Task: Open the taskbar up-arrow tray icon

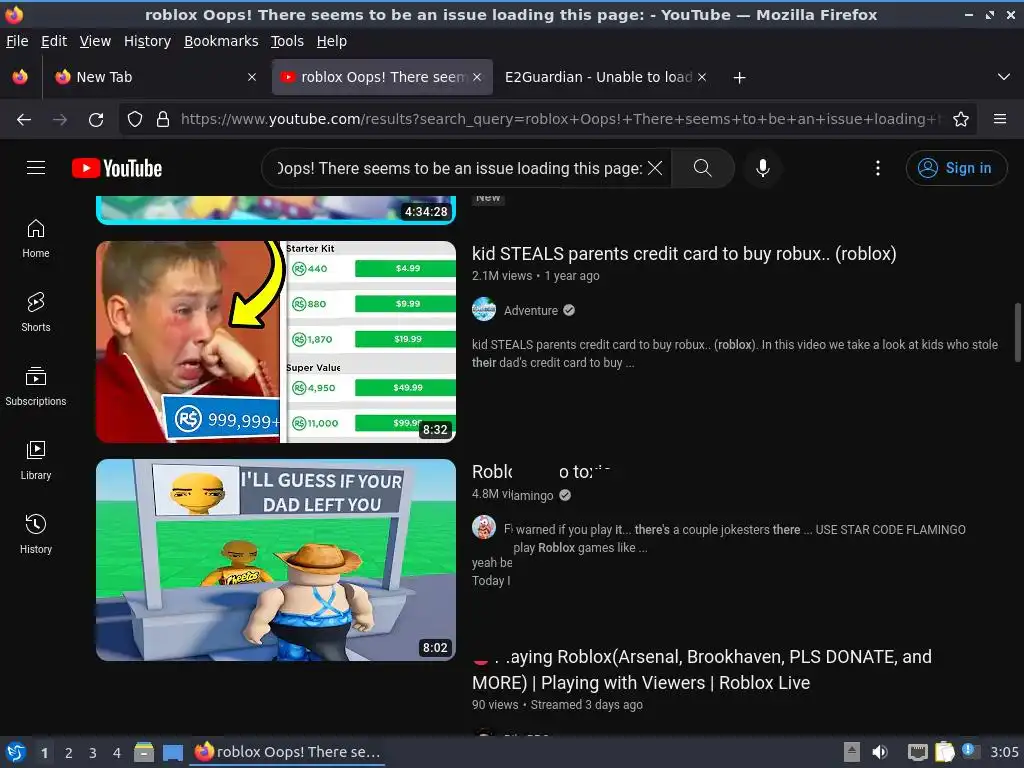Action: [852, 752]
